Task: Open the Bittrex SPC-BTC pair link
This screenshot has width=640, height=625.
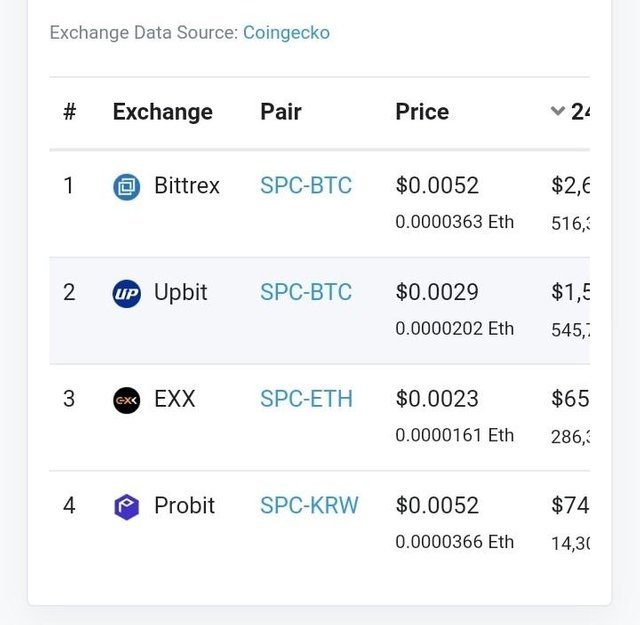Action: coord(306,186)
